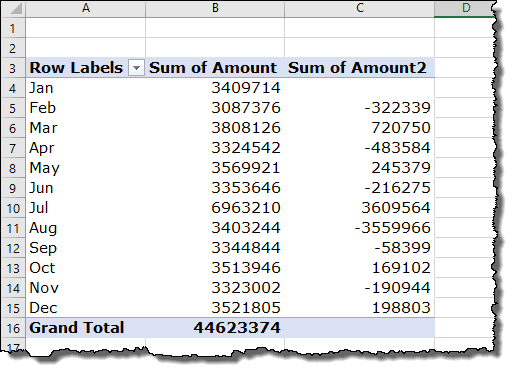Click the cell with value -58399

[359, 248]
